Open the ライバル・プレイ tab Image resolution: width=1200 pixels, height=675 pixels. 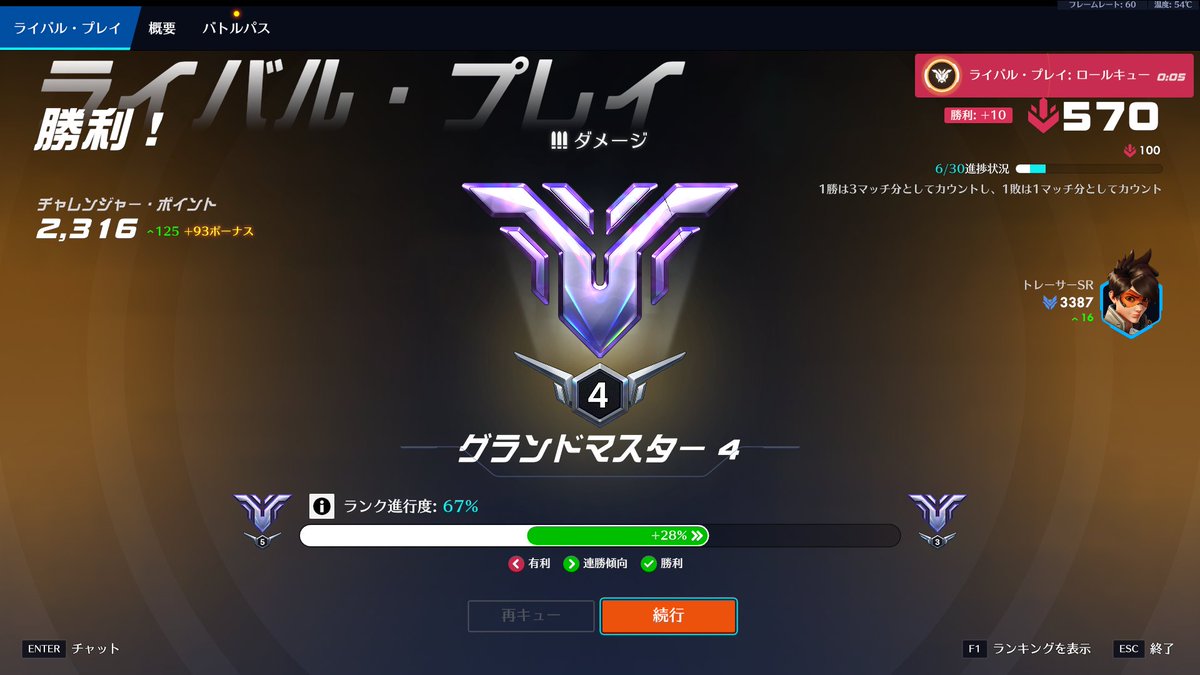(x=66, y=28)
